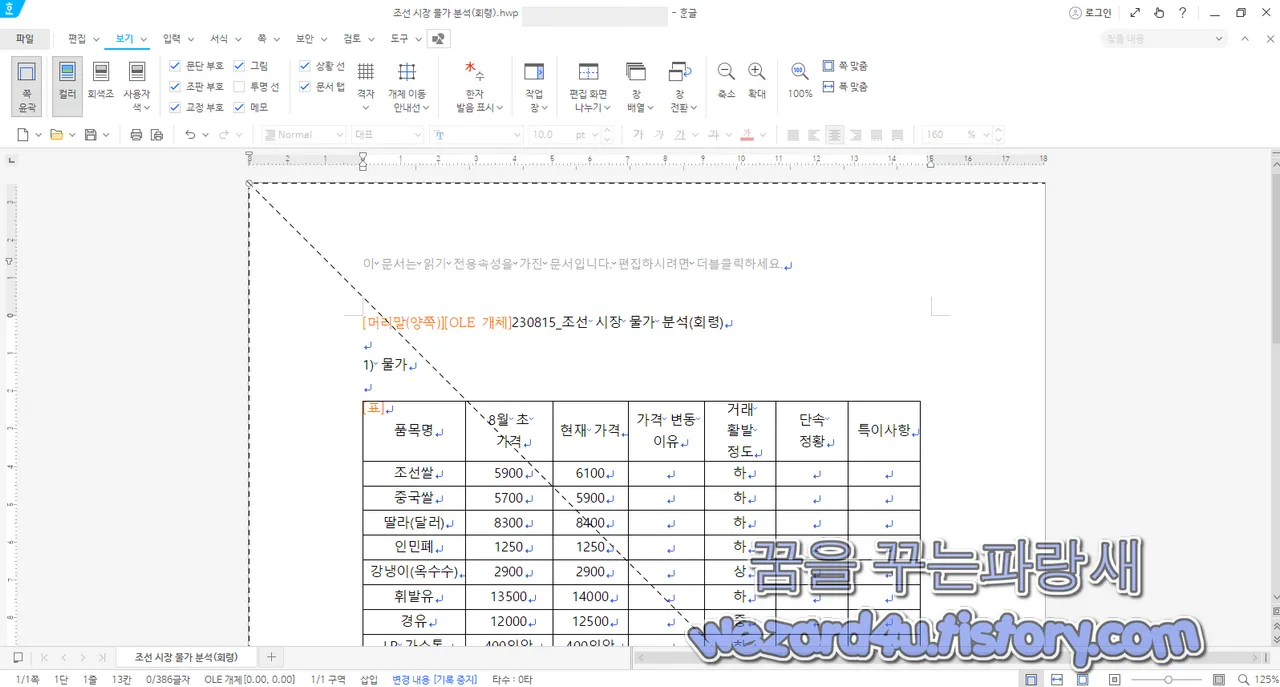This screenshot has width=1280, height=687.
Task: Click the right align icon
Action: (856, 134)
